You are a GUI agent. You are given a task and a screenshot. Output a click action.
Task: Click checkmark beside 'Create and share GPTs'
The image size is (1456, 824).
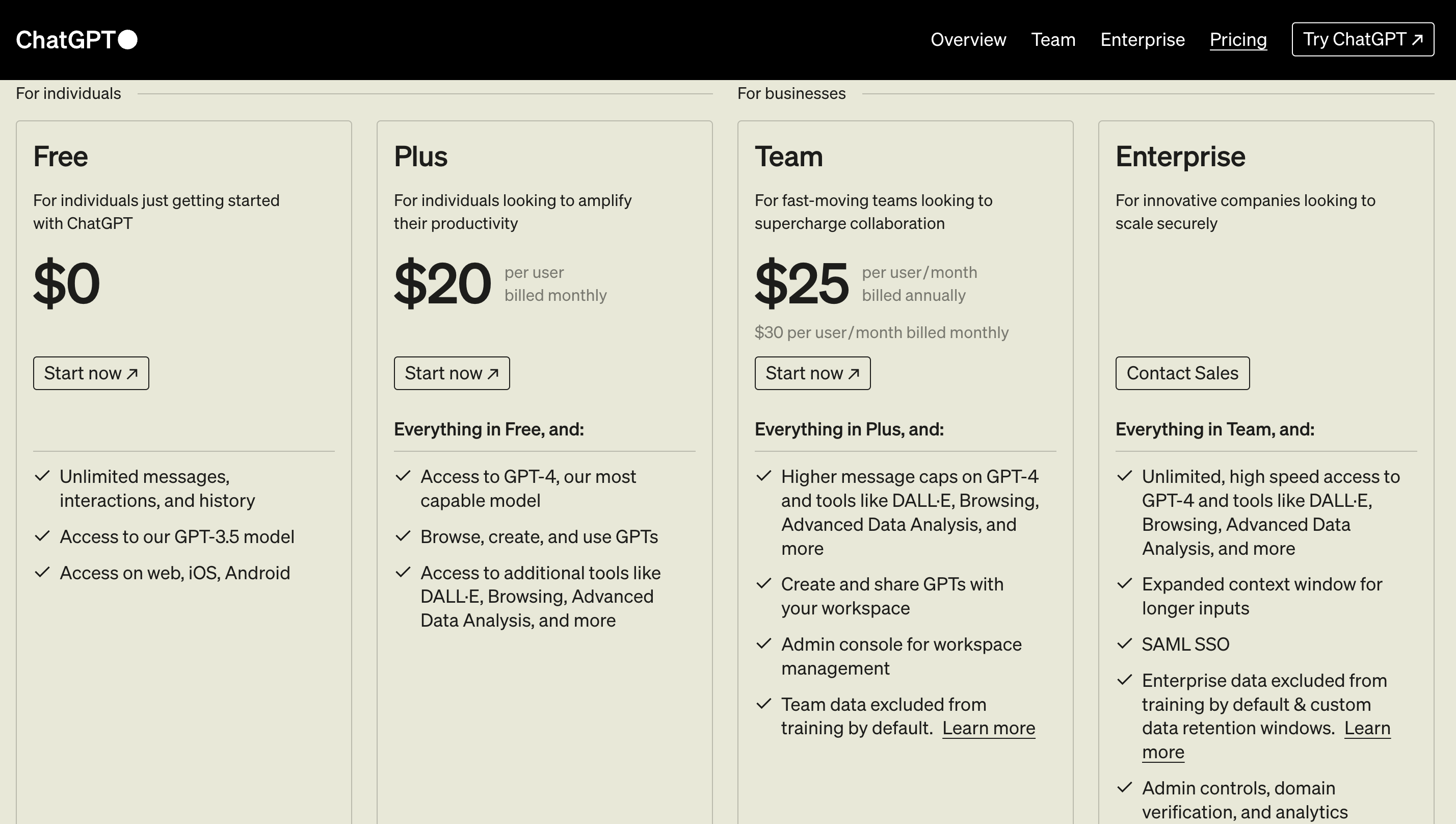coord(764,583)
